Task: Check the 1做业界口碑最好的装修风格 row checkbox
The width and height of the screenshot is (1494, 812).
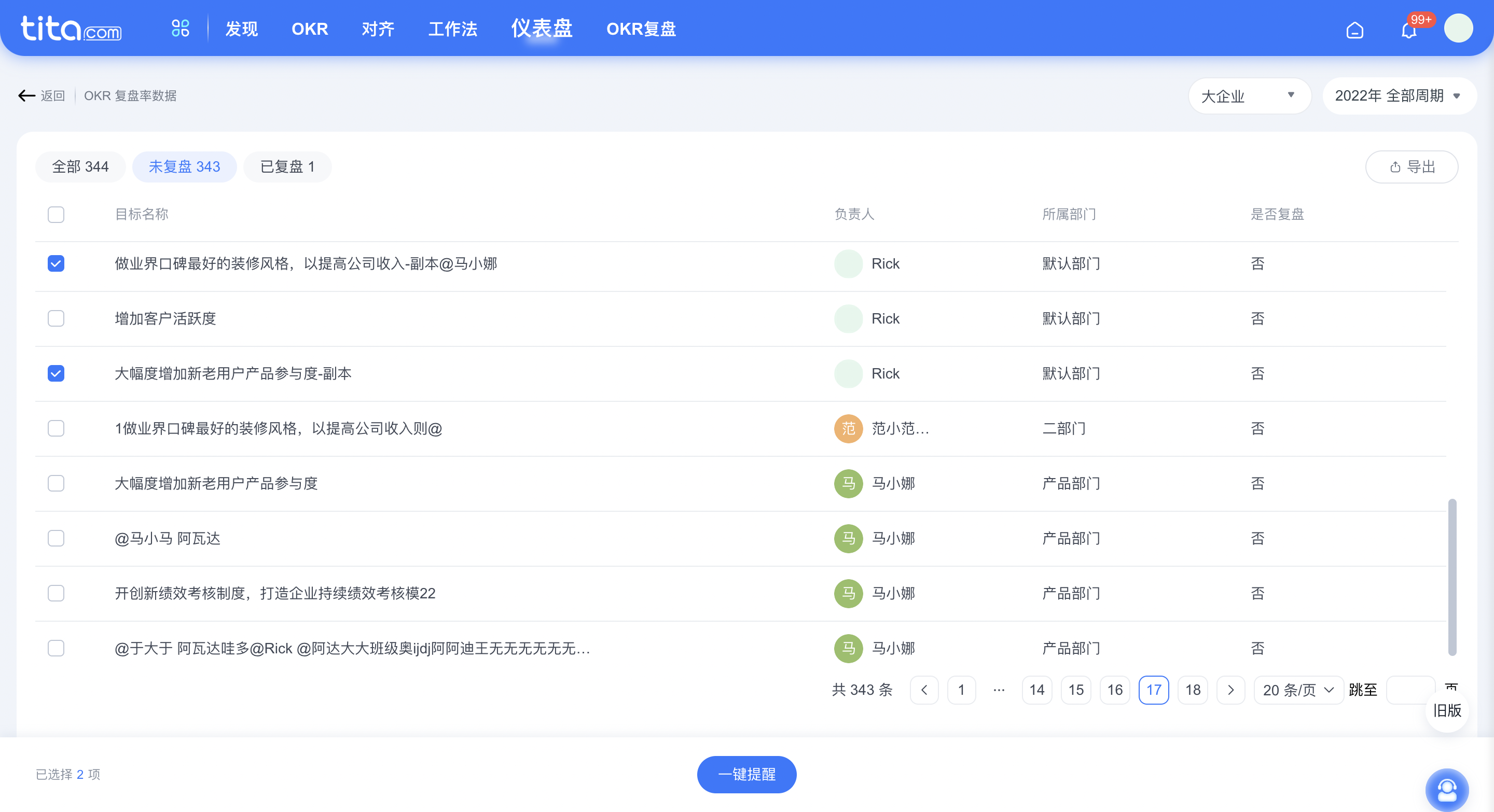Action: coord(56,428)
